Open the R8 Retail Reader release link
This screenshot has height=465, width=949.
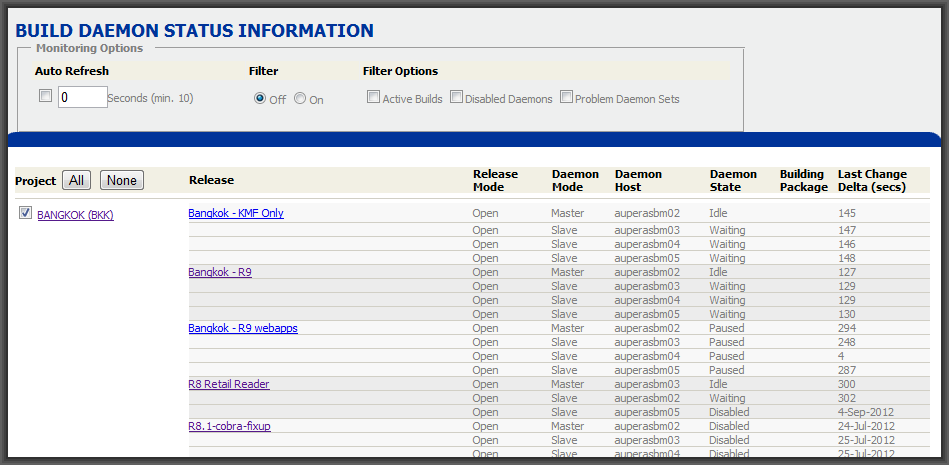pyautogui.click(x=229, y=384)
